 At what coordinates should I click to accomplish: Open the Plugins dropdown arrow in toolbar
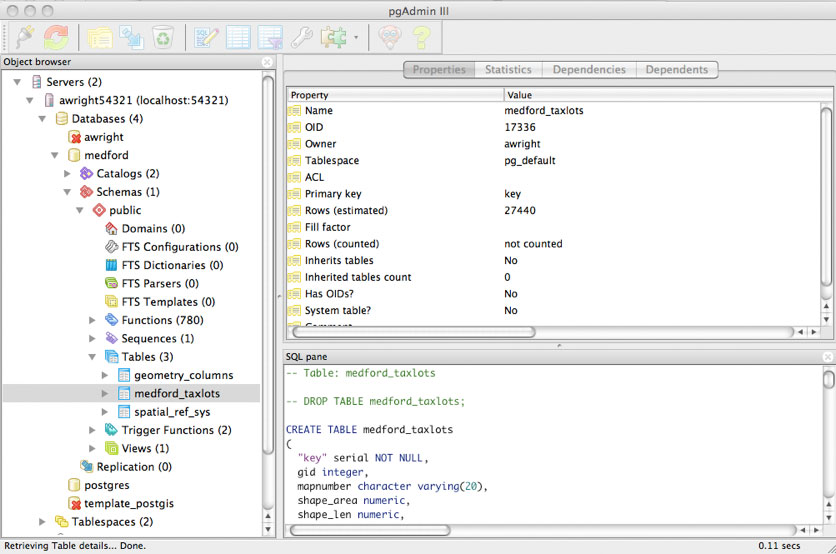pyautogui.click(x=355, y=39)
